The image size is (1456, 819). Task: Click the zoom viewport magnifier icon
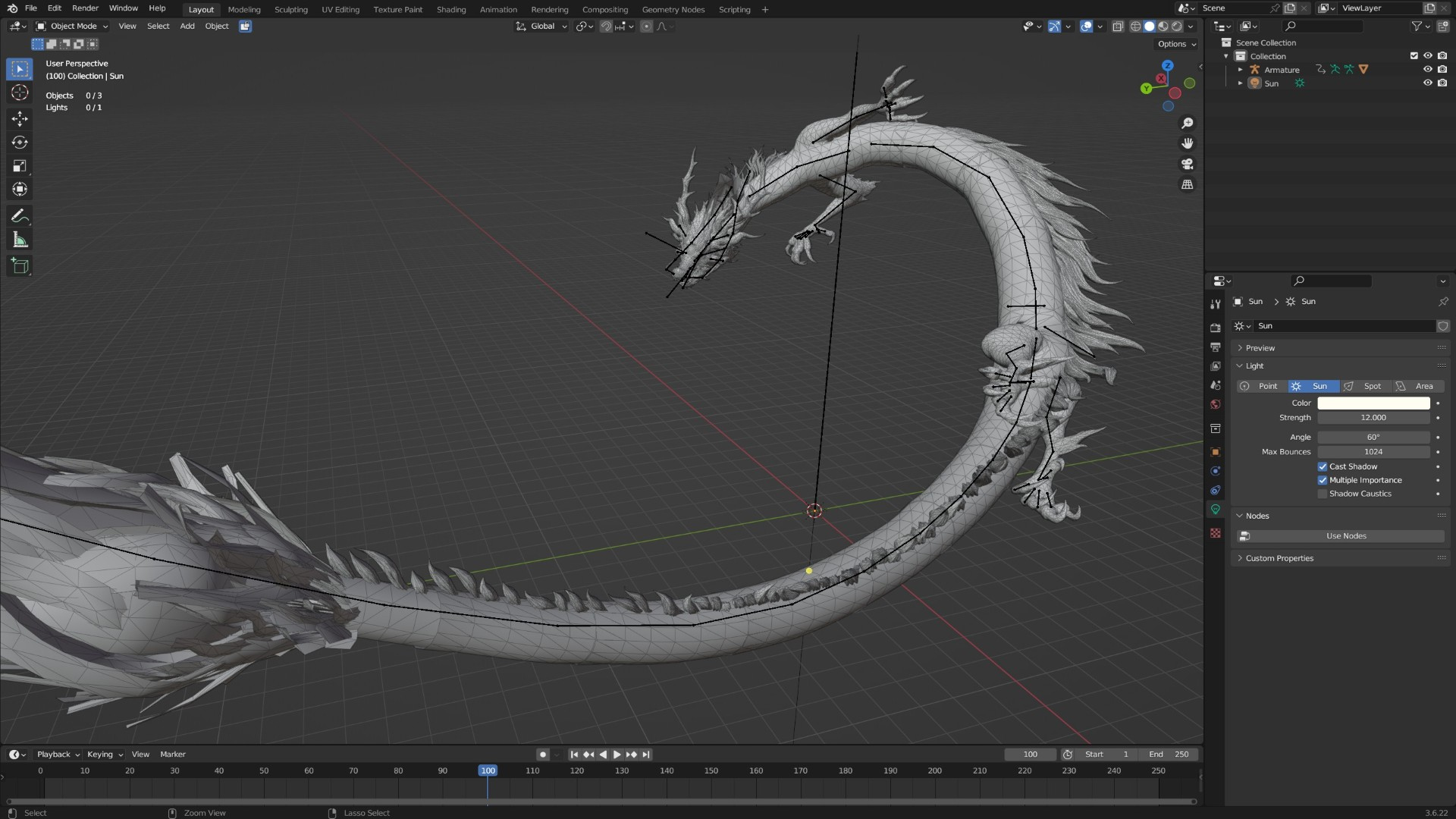[1188, 123]
